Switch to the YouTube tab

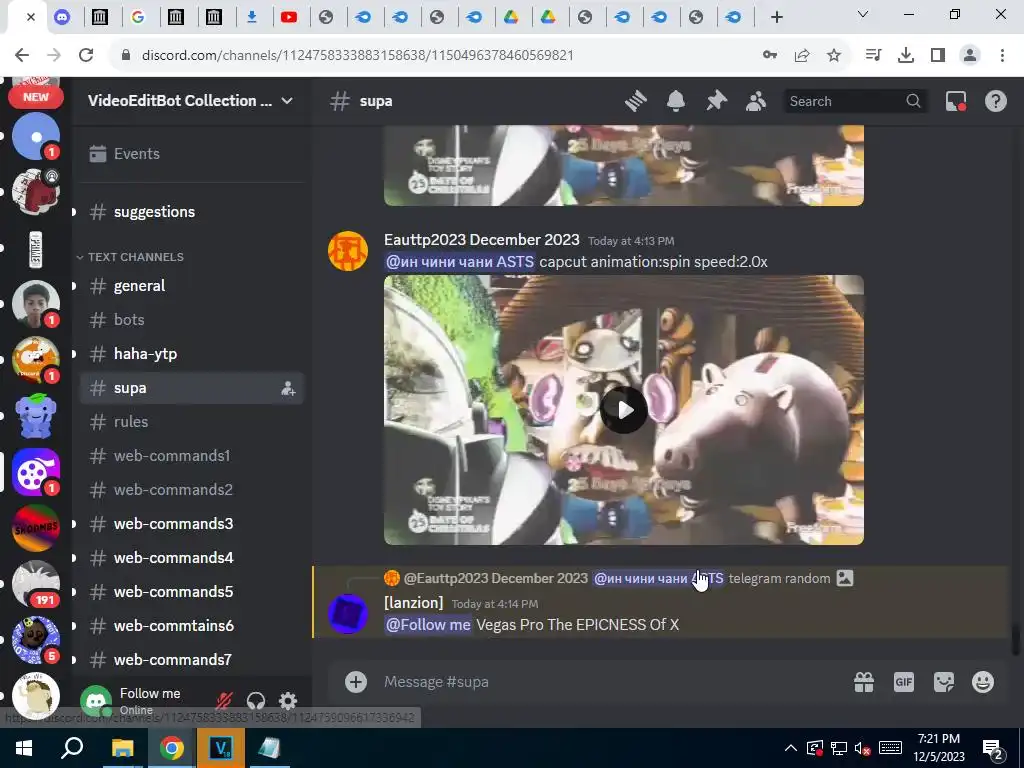pos(289,17)
